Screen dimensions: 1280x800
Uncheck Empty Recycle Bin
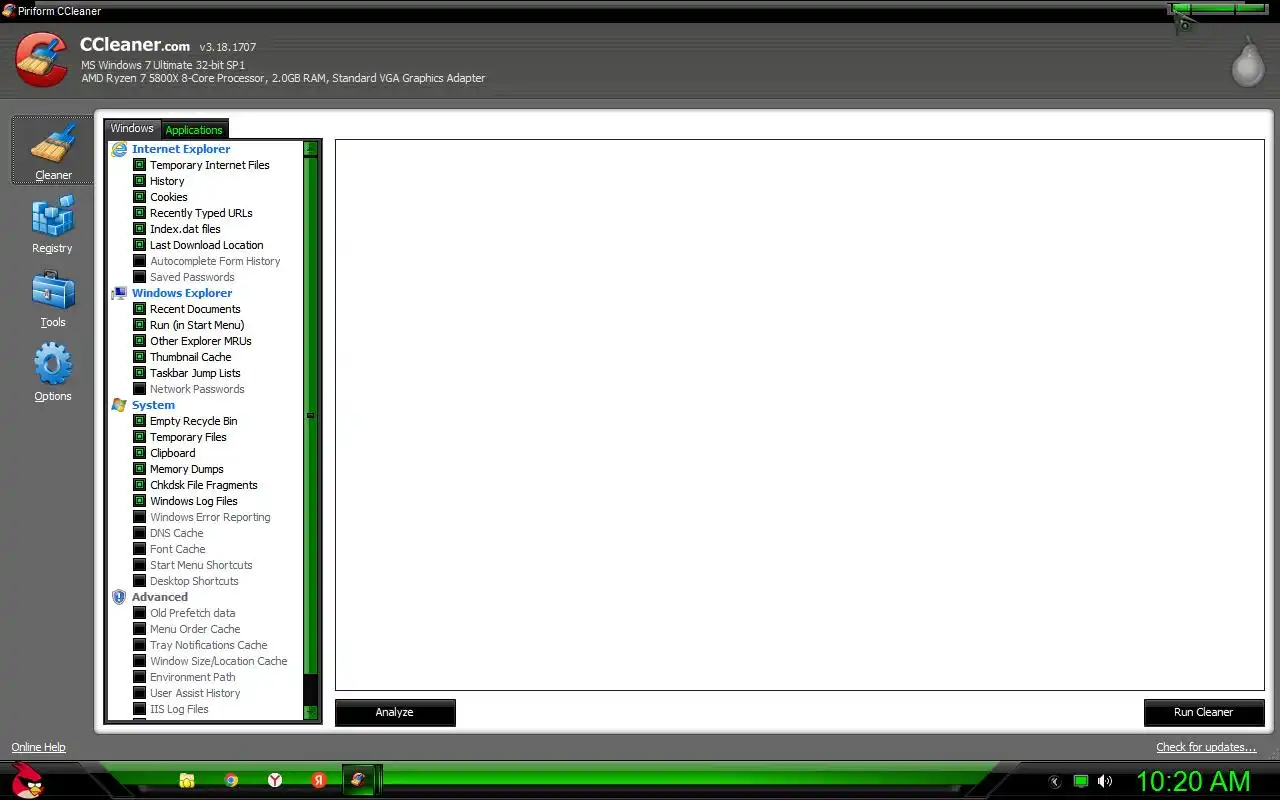click(x=140, y=421)
